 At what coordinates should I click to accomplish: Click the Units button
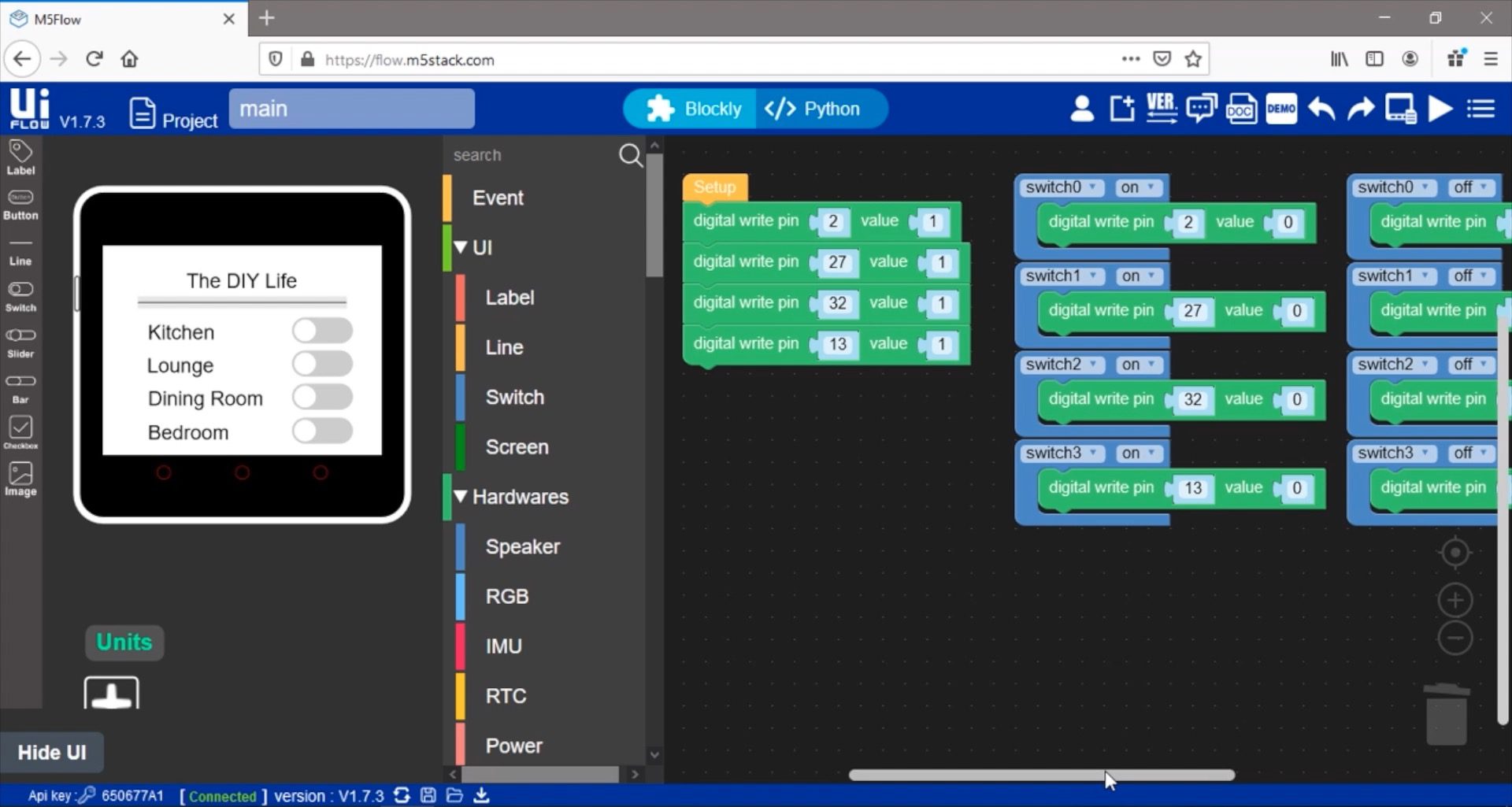(124, 642)
